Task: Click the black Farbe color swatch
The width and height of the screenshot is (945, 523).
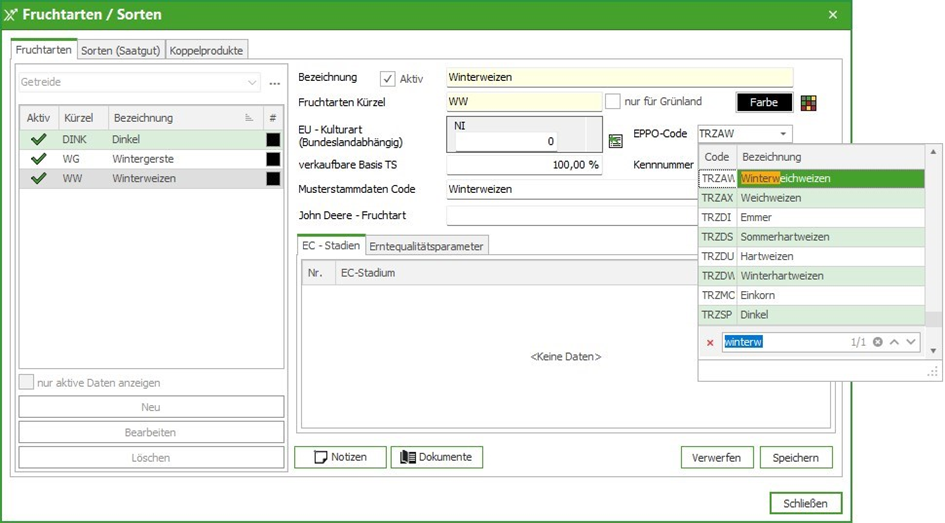Action: 764,102
